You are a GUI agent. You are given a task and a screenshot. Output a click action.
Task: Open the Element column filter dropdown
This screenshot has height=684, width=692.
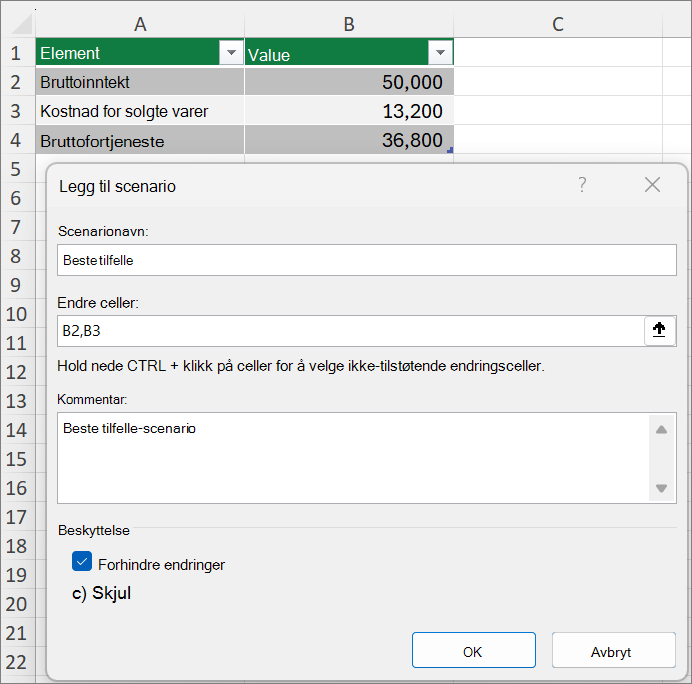[231, 53]
